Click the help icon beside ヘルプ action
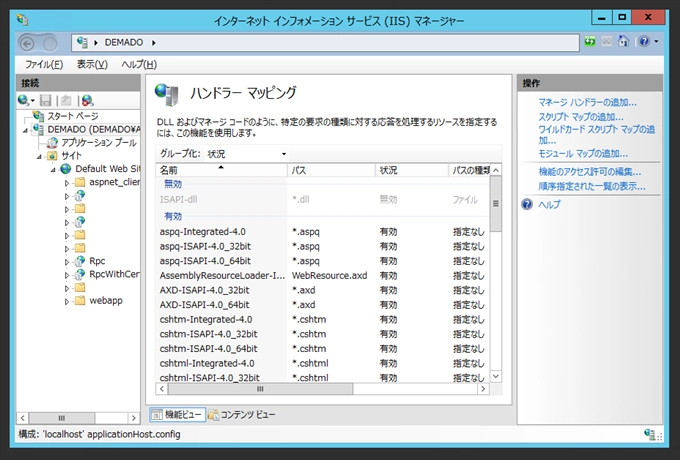This screenshot has height=460, width=680. (527, 204)
